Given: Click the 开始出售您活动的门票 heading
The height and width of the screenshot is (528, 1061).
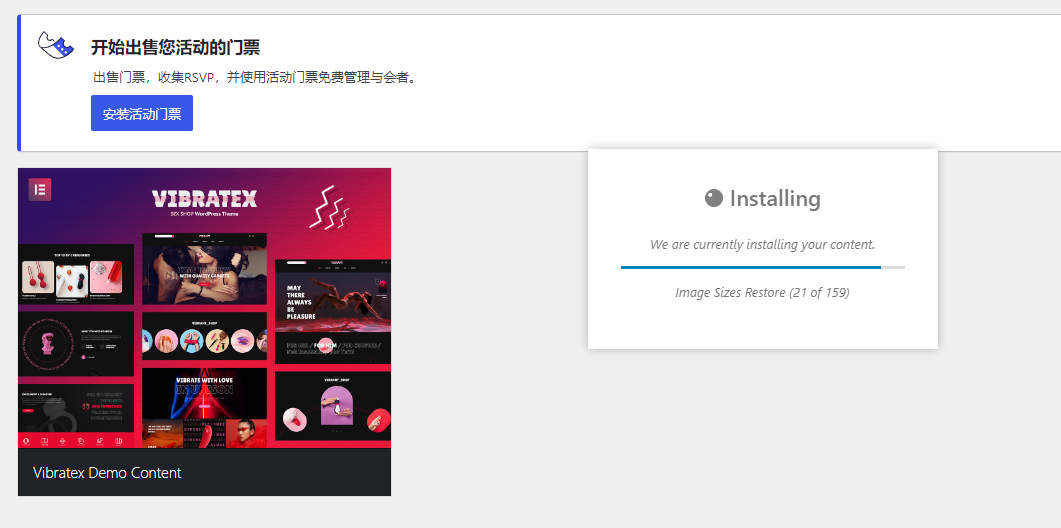Looking at the screenshot, I should [x=176, y=47].
